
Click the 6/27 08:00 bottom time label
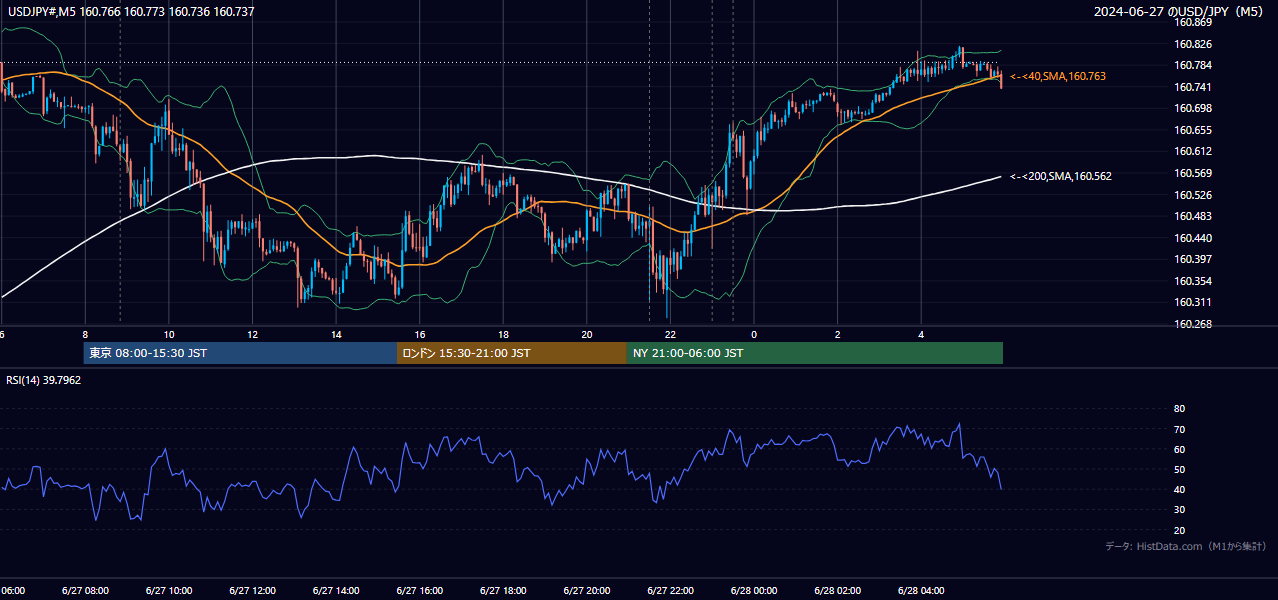85,591
